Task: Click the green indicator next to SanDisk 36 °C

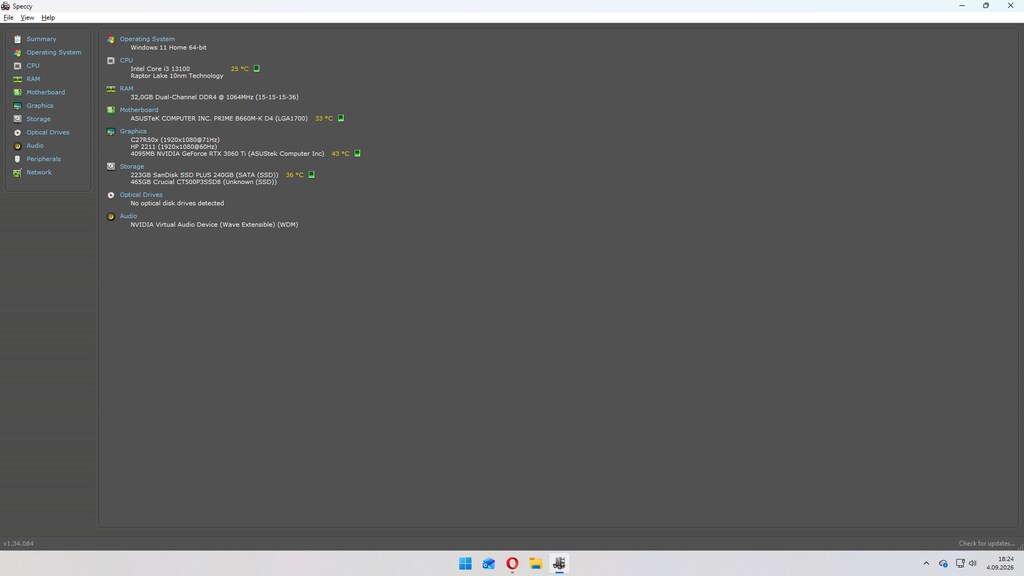Action: point(312,174)
